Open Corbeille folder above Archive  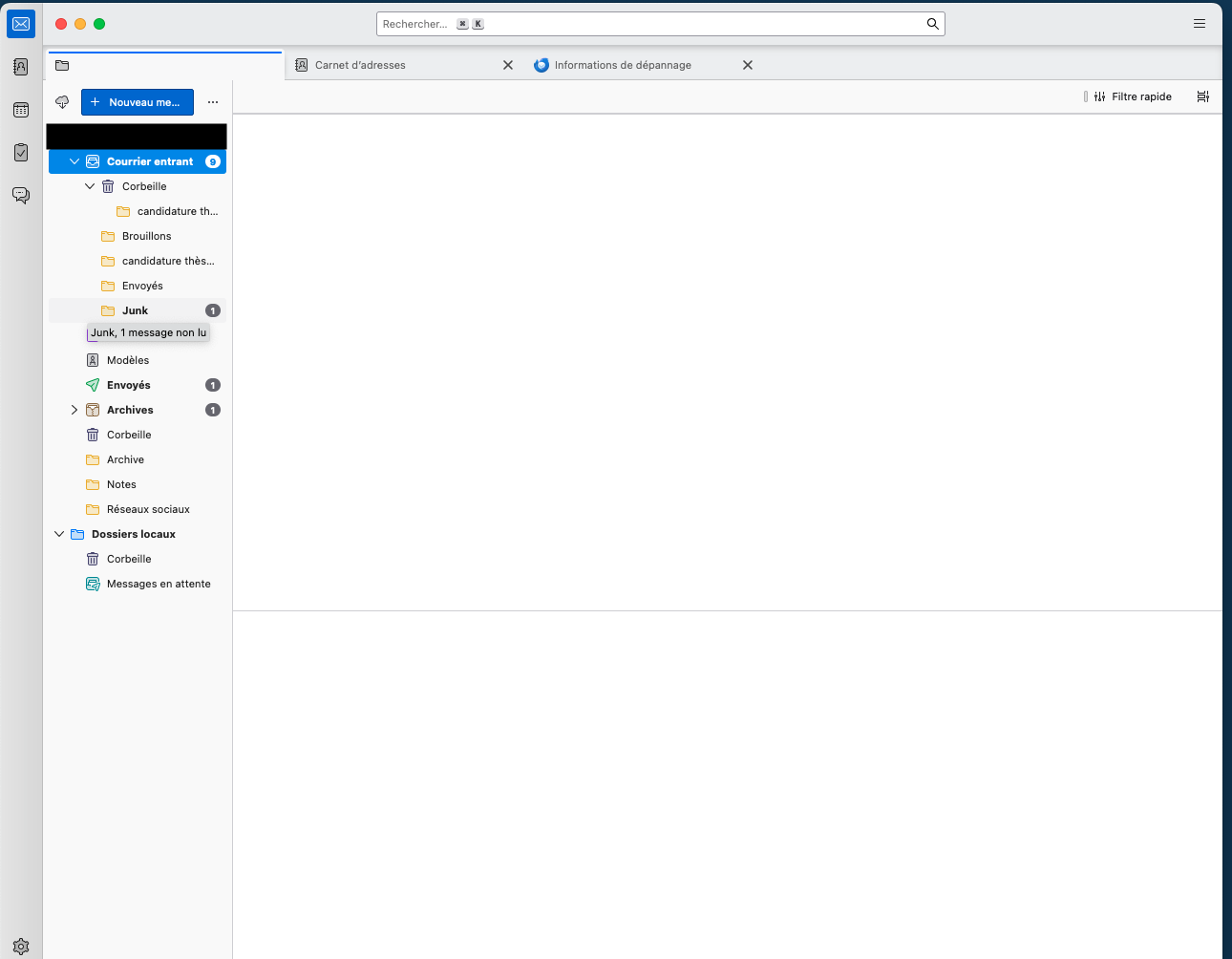[x=138, y=435]
